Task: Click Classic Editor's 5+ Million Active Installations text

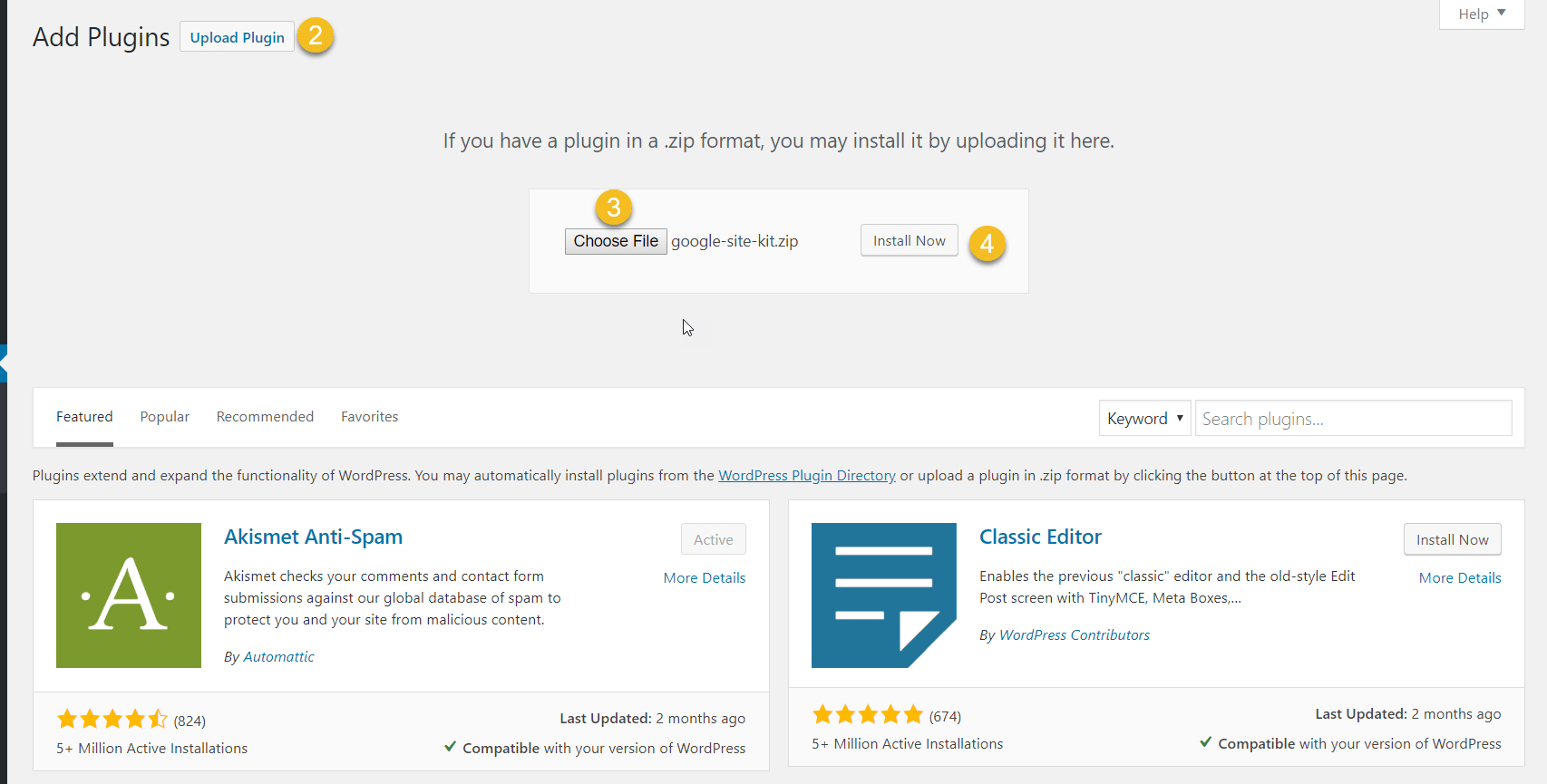Action: tap(907, 743)
